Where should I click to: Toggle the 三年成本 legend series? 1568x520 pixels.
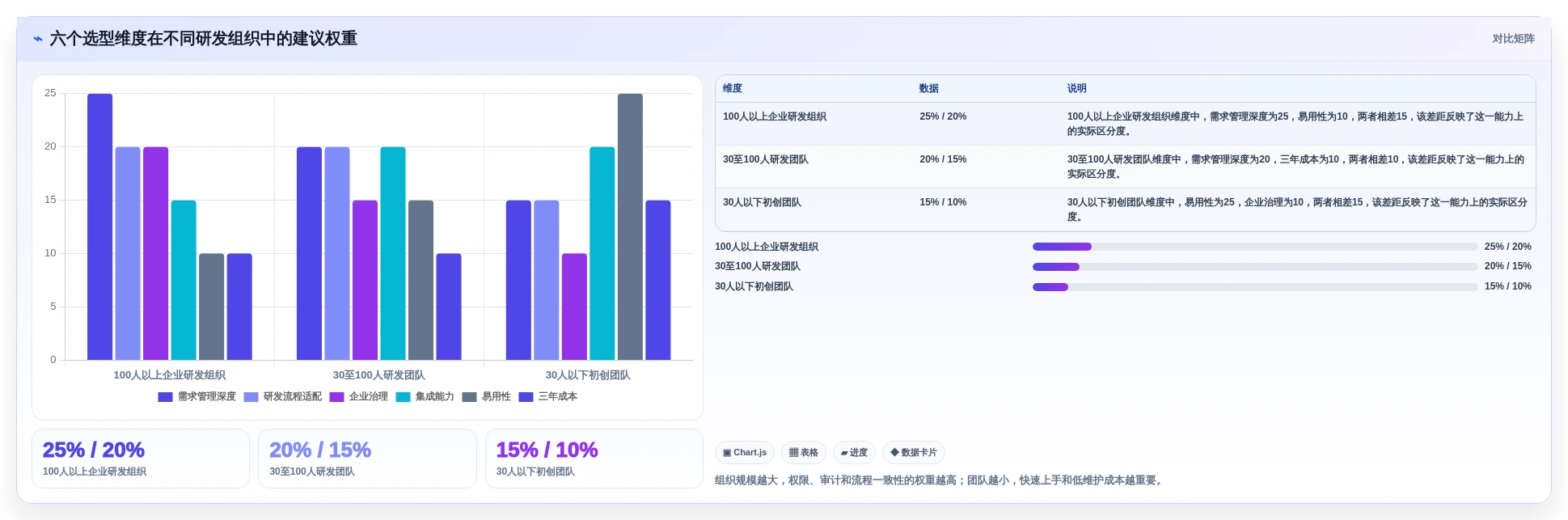pyautogui.click(x=548, y=397)
